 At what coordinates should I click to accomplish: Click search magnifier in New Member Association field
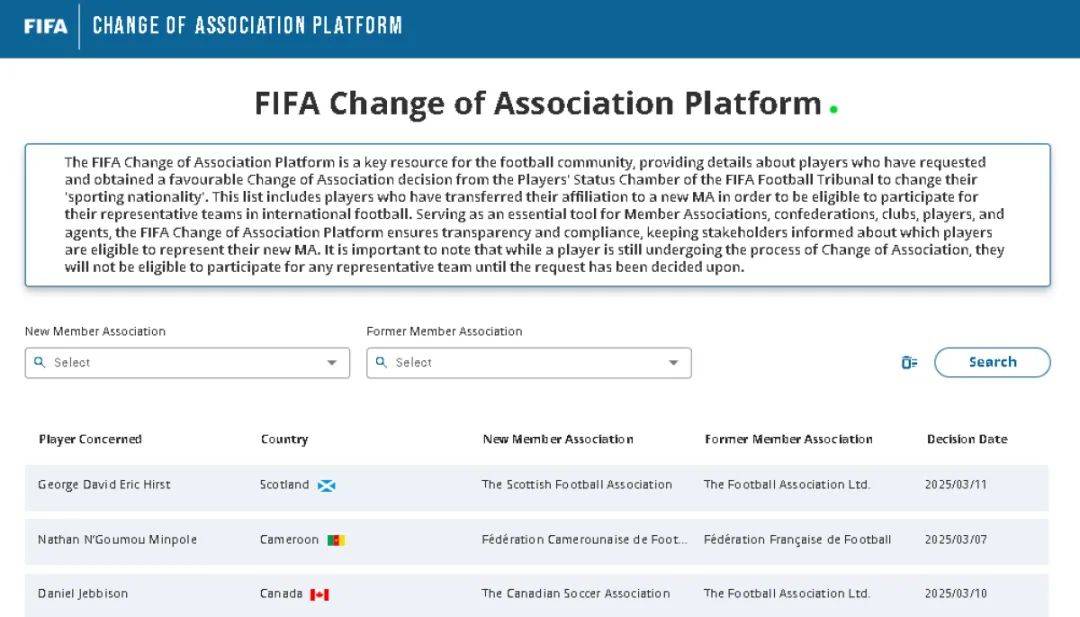[40, 362]
